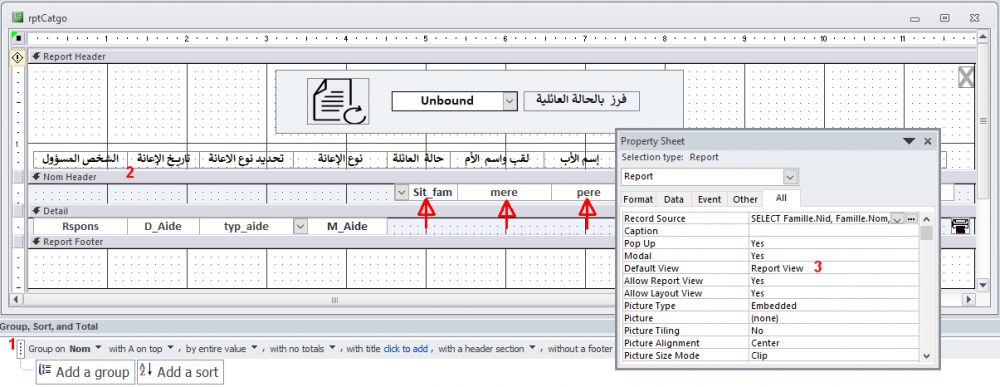Select the 'نوع الإعانة' header label

(340, 159)
